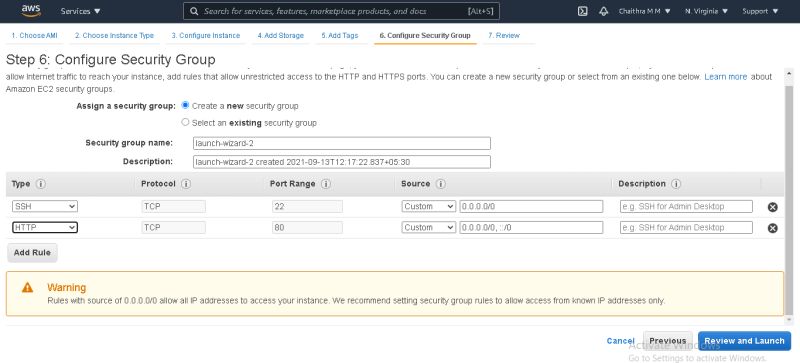Go to step 1 Choose AMI
This screenshot has height=363, width=800.
(x=34, y=36)
